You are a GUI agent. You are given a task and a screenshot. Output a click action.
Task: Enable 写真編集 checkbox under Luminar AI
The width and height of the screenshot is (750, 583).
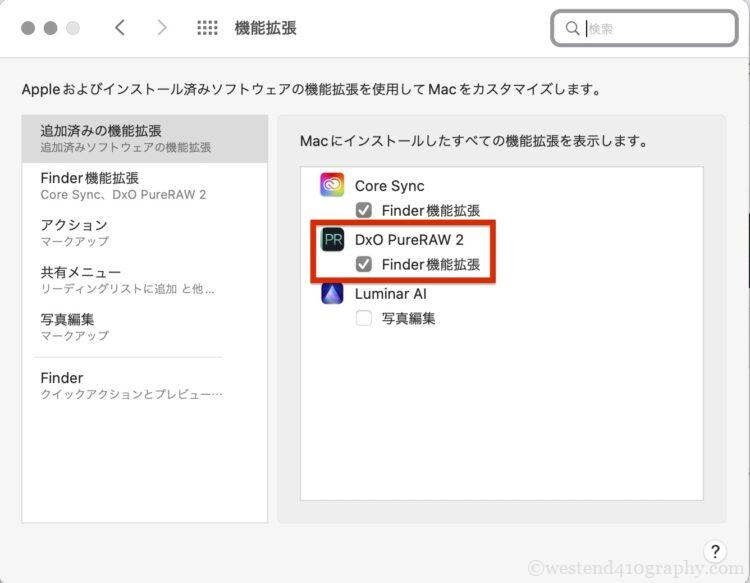pyautogui.click(x=364, y=318)
